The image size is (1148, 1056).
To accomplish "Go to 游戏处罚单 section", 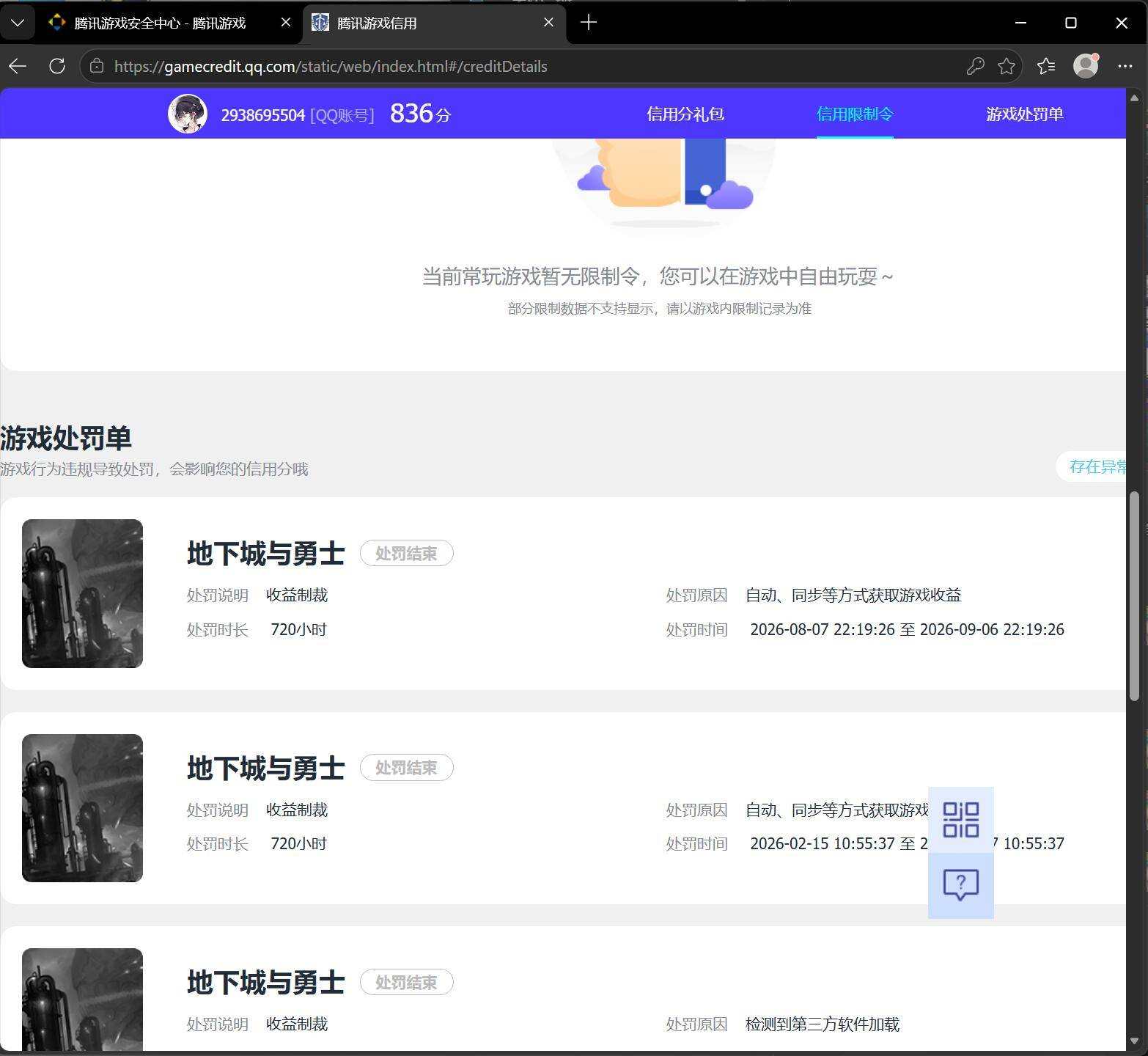I will [1025, 114].
